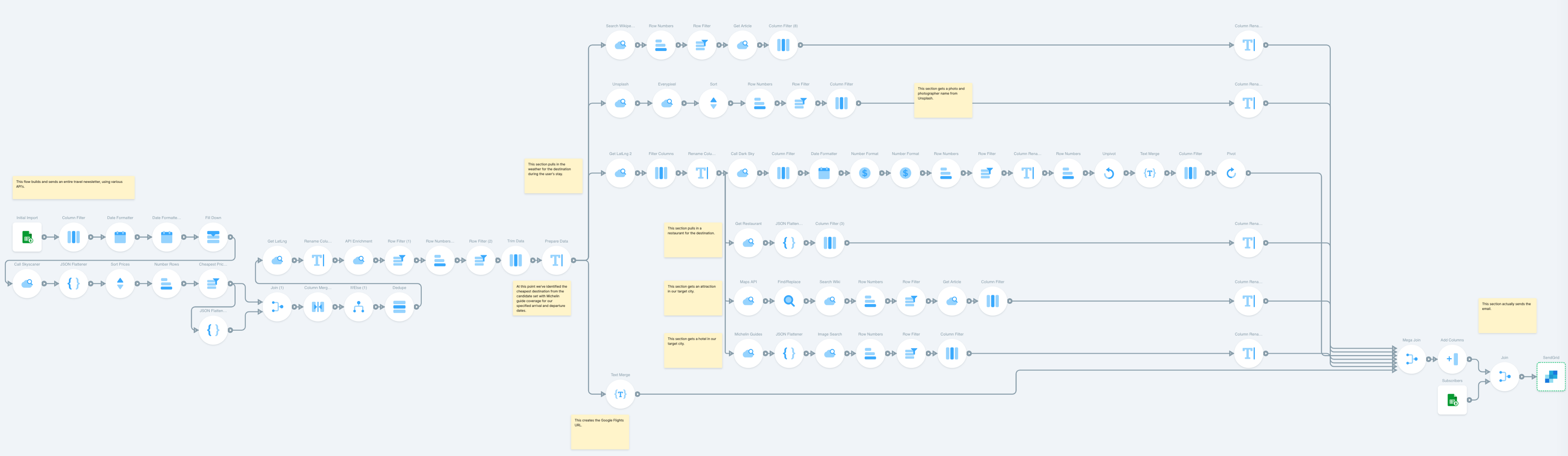Select the Row Filter (1) node
The width and height of the screenshot is (1568, 456).
(399, 260)
